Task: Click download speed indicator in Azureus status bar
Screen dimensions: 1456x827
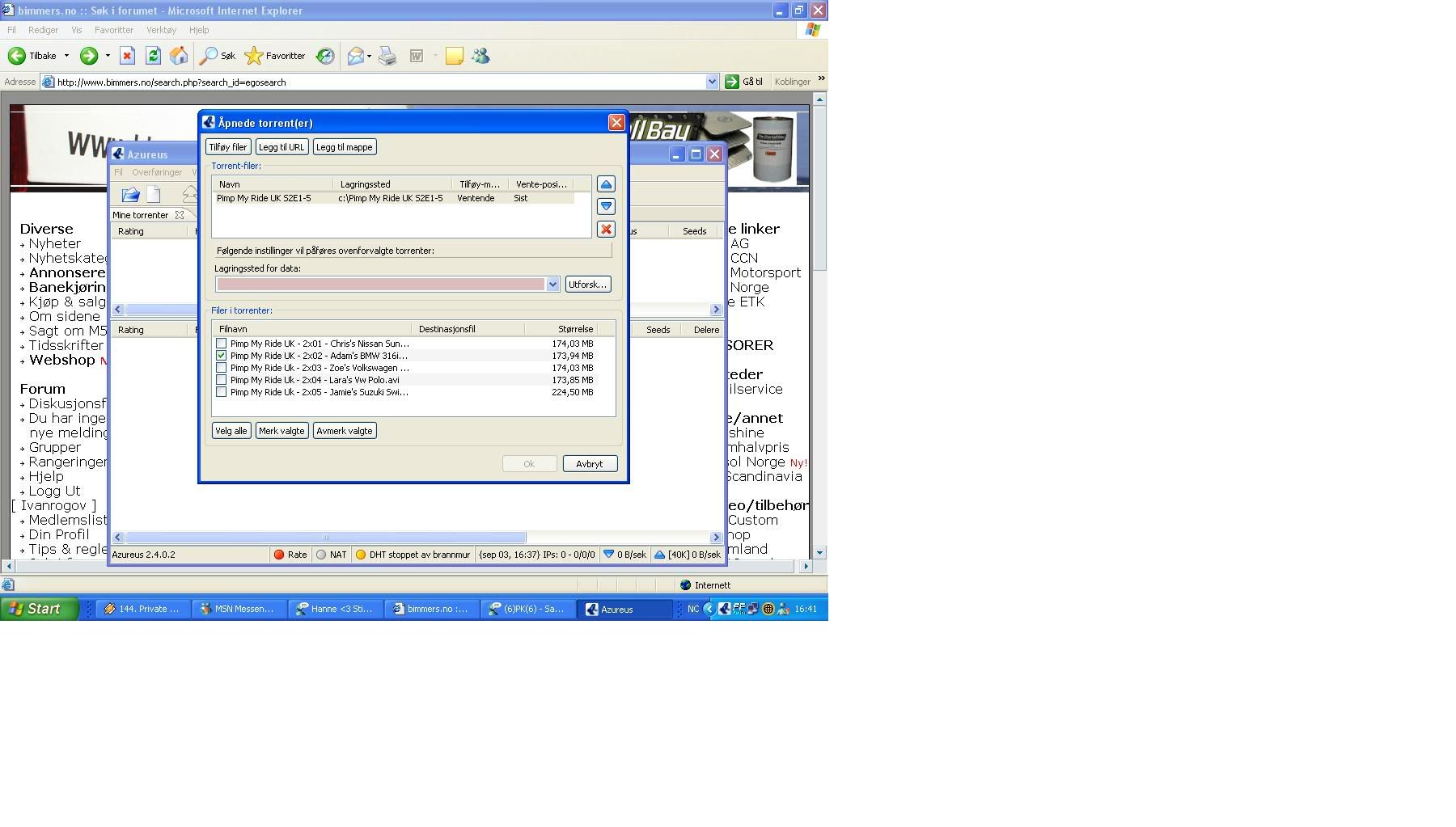Action: [625, 555]
